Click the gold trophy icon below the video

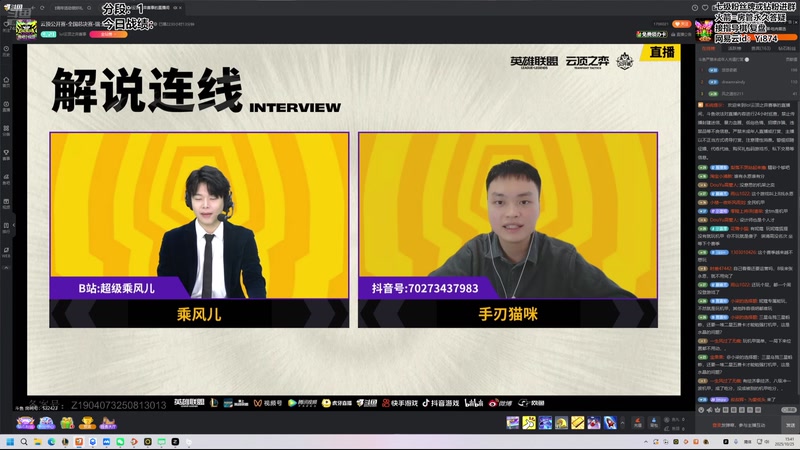point(87,422)
